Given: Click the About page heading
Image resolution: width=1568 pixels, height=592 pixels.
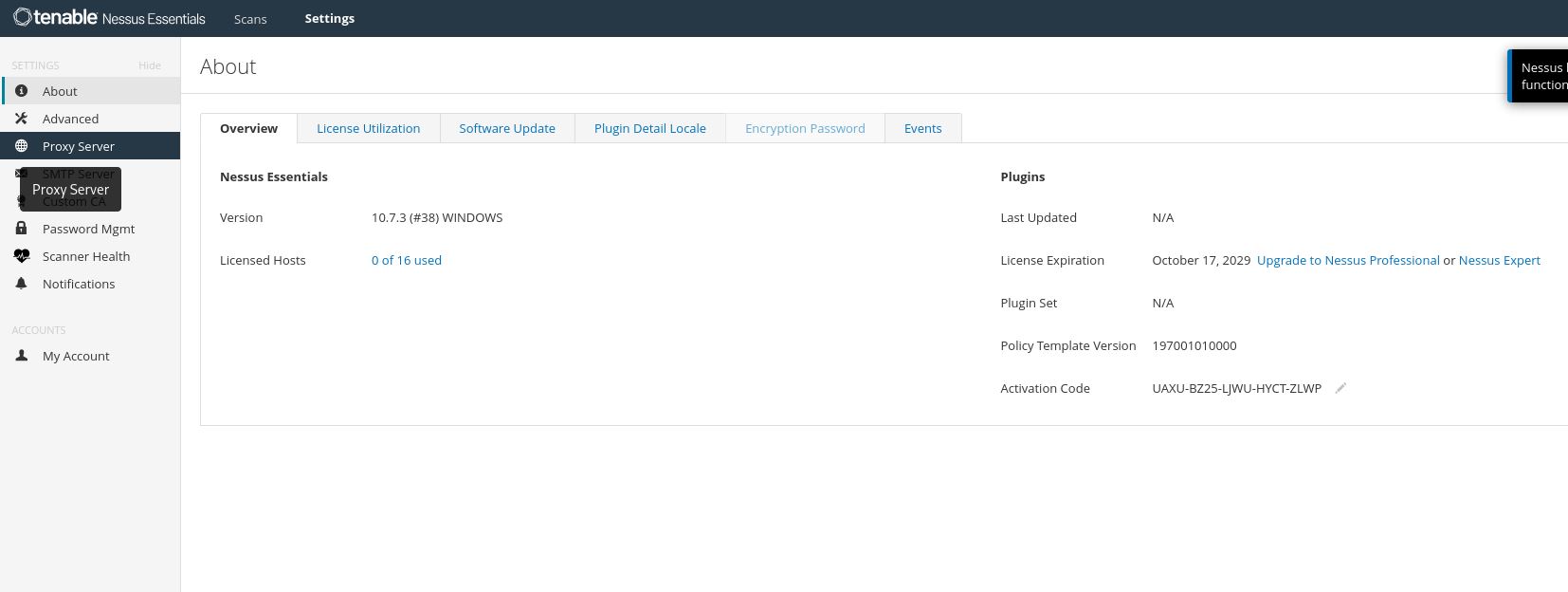Looking at the screenshot, I should [228, 66].
